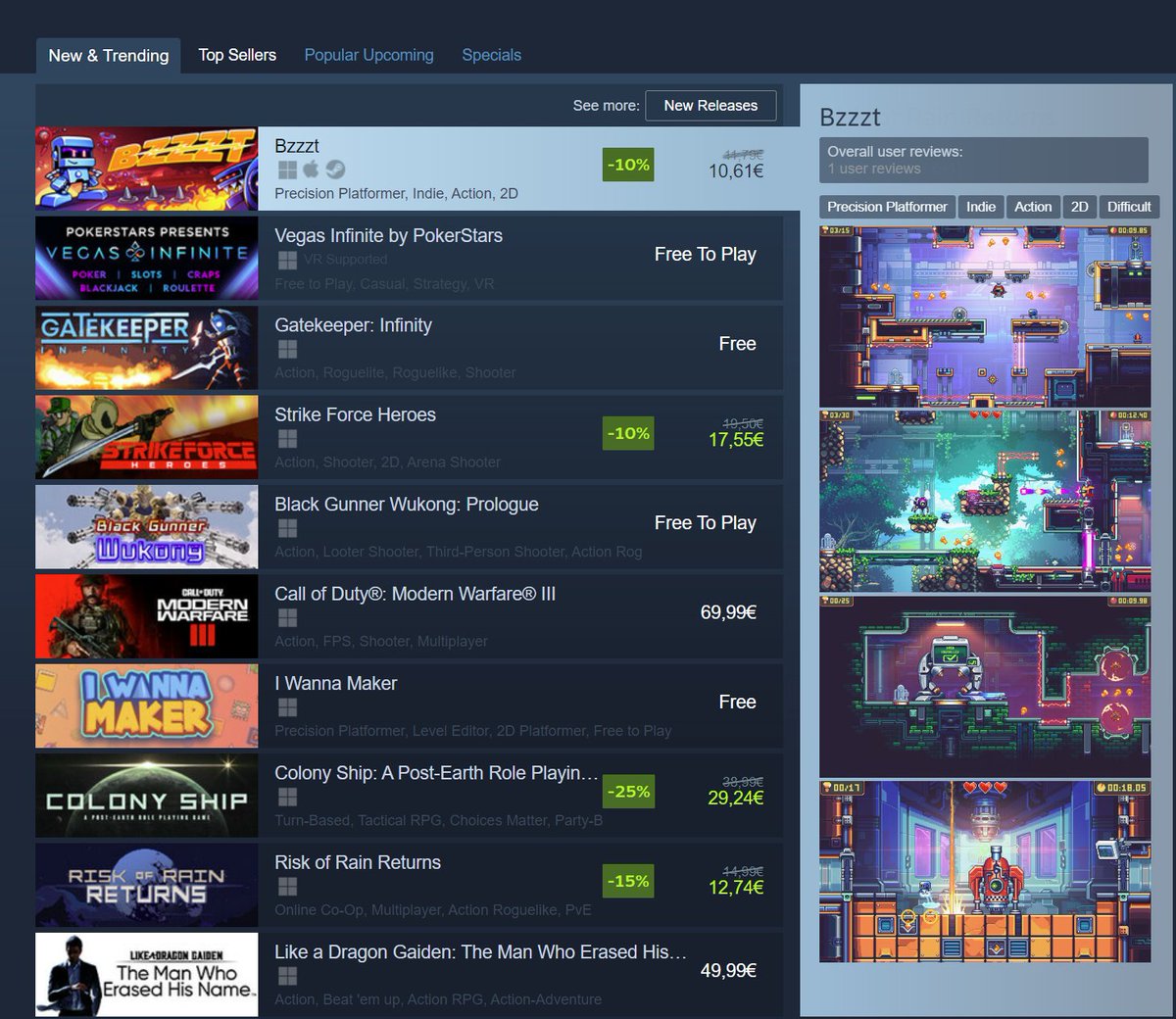
Task: Open the Colony Ship capsule image
Action: point(147,796)
